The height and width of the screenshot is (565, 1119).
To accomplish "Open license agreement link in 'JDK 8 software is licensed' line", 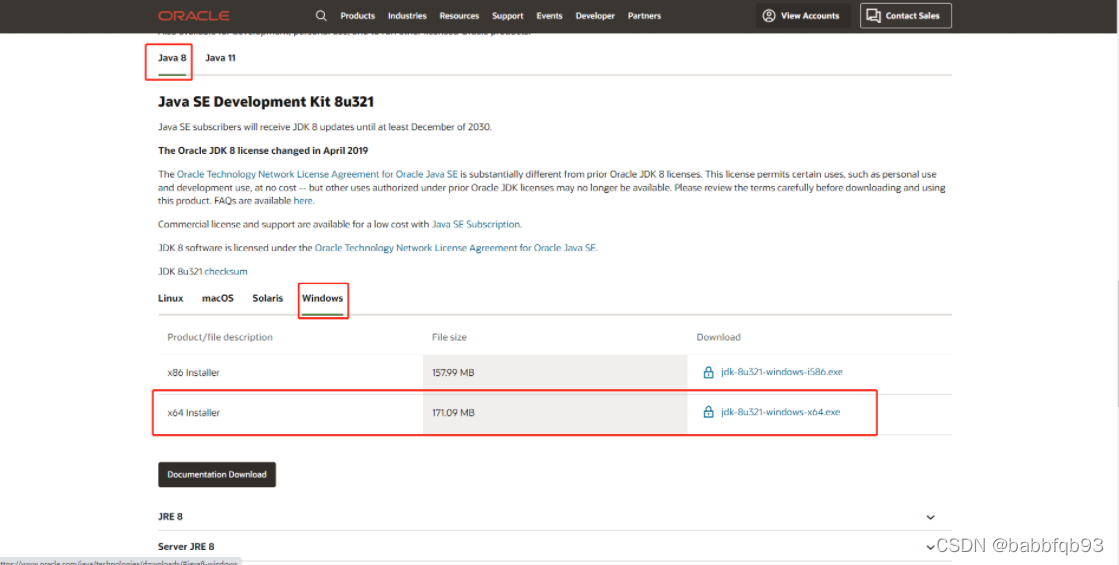I will [455, 248].
